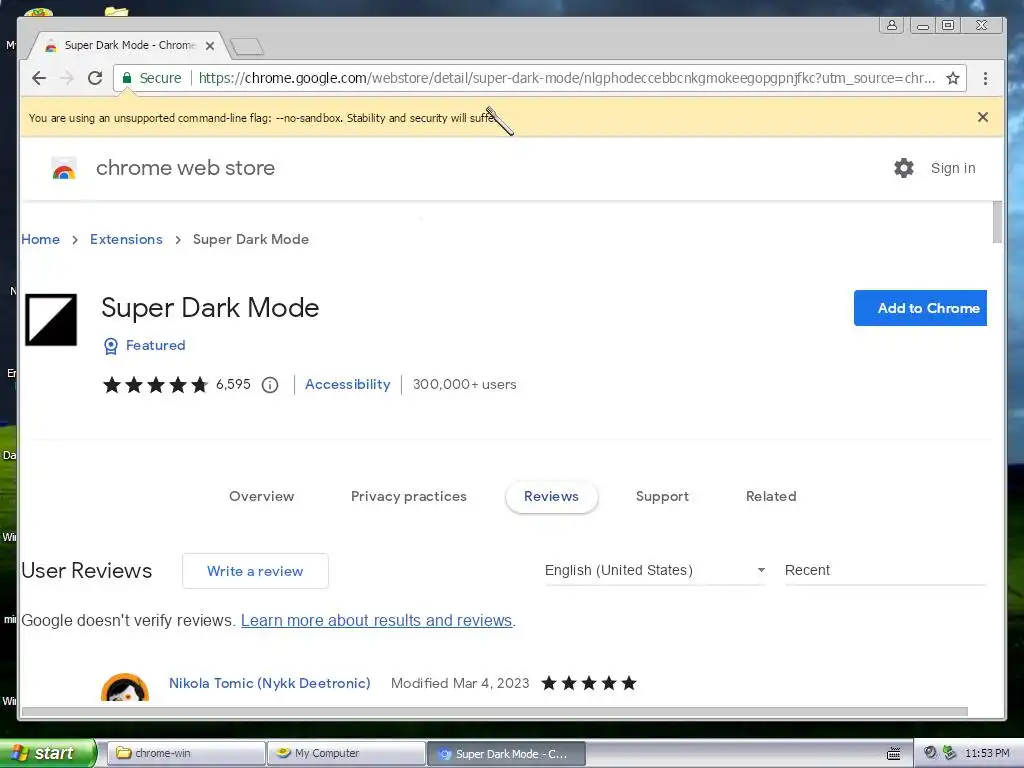Click the Modified Mar 4, 2023 date
The width and height of the screenshot is (1024, 768).
click(460, 683)
